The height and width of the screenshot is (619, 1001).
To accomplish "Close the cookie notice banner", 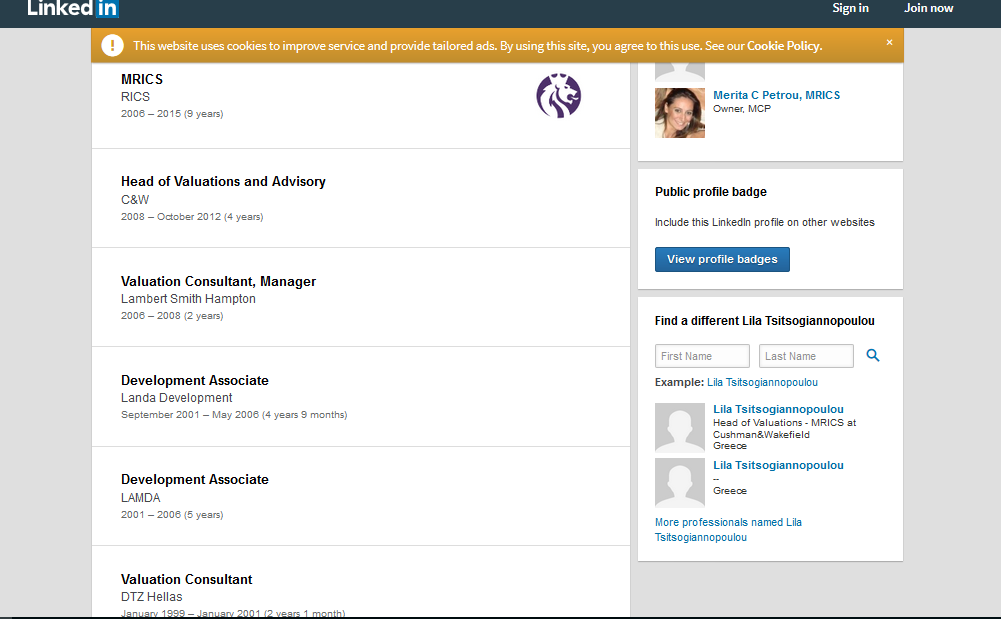I will pos(889,42).
